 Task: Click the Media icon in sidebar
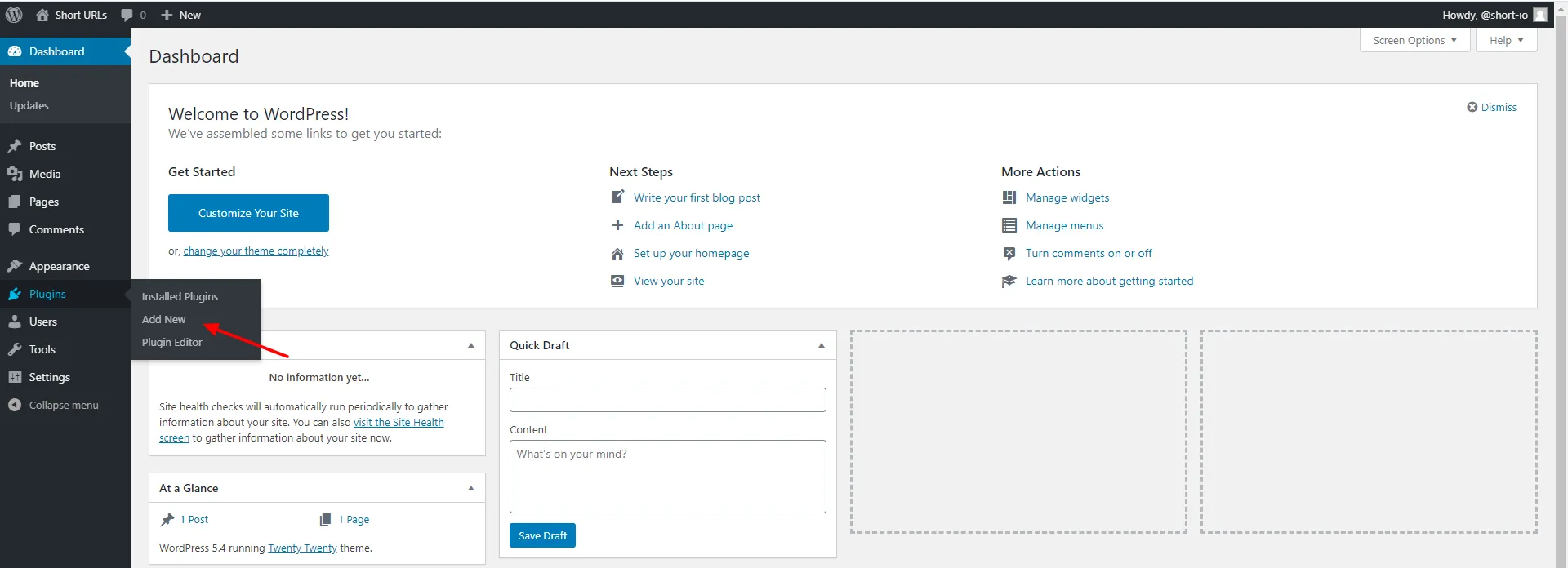15,174
